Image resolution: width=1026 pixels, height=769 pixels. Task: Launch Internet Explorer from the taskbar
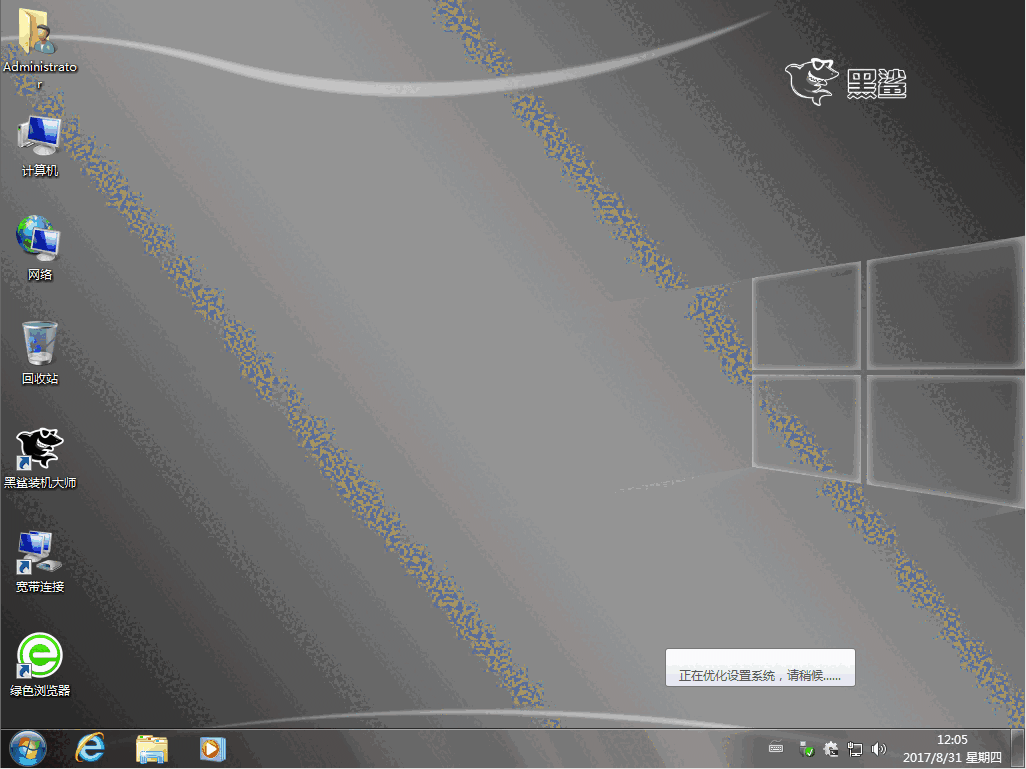90,748
